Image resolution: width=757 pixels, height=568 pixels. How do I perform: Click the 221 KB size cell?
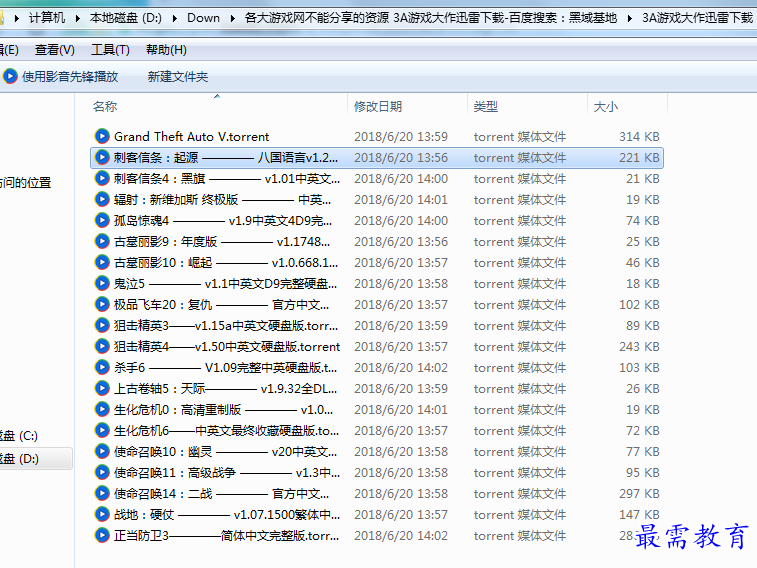[639, 157]
